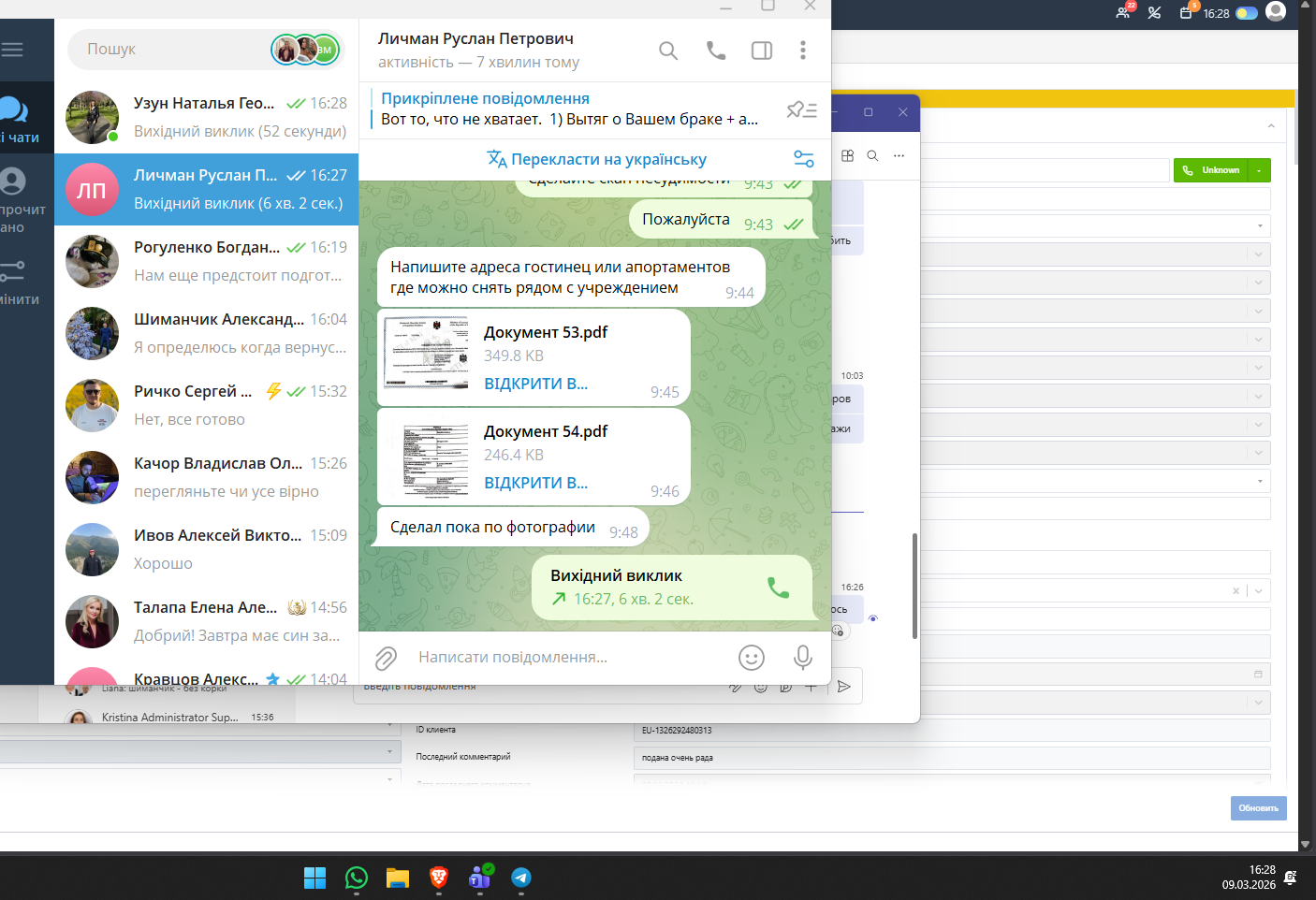
Task: Open translation settings icon in translate bar
Action: point(803,159)
